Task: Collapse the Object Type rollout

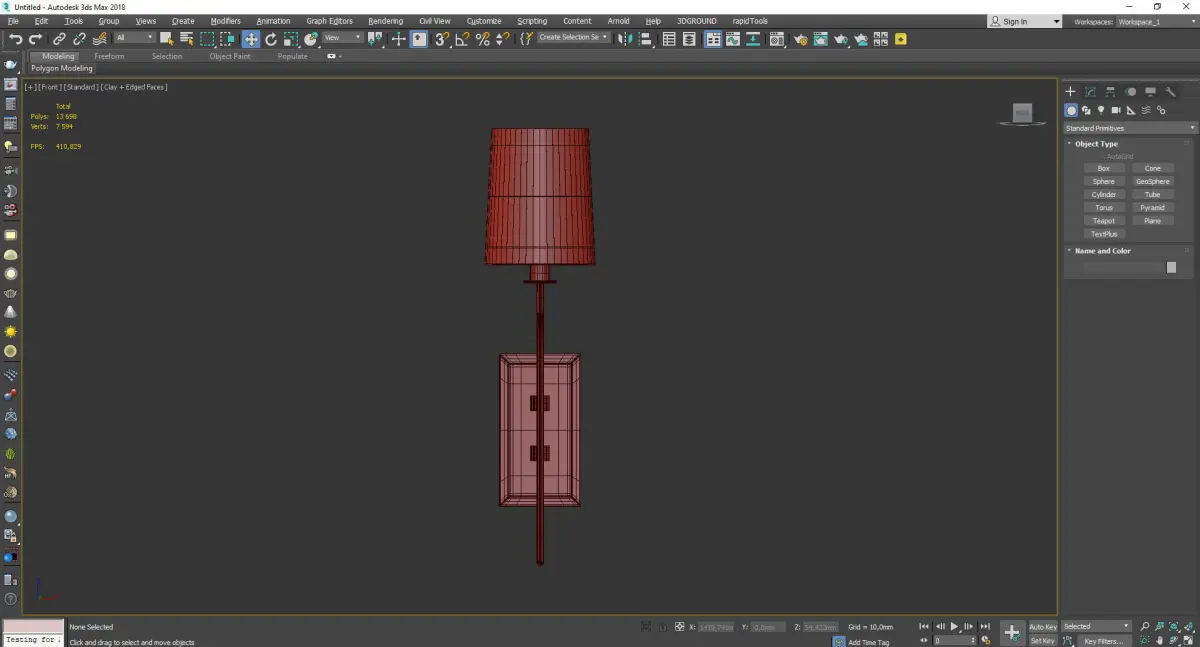Action: 1096,144
